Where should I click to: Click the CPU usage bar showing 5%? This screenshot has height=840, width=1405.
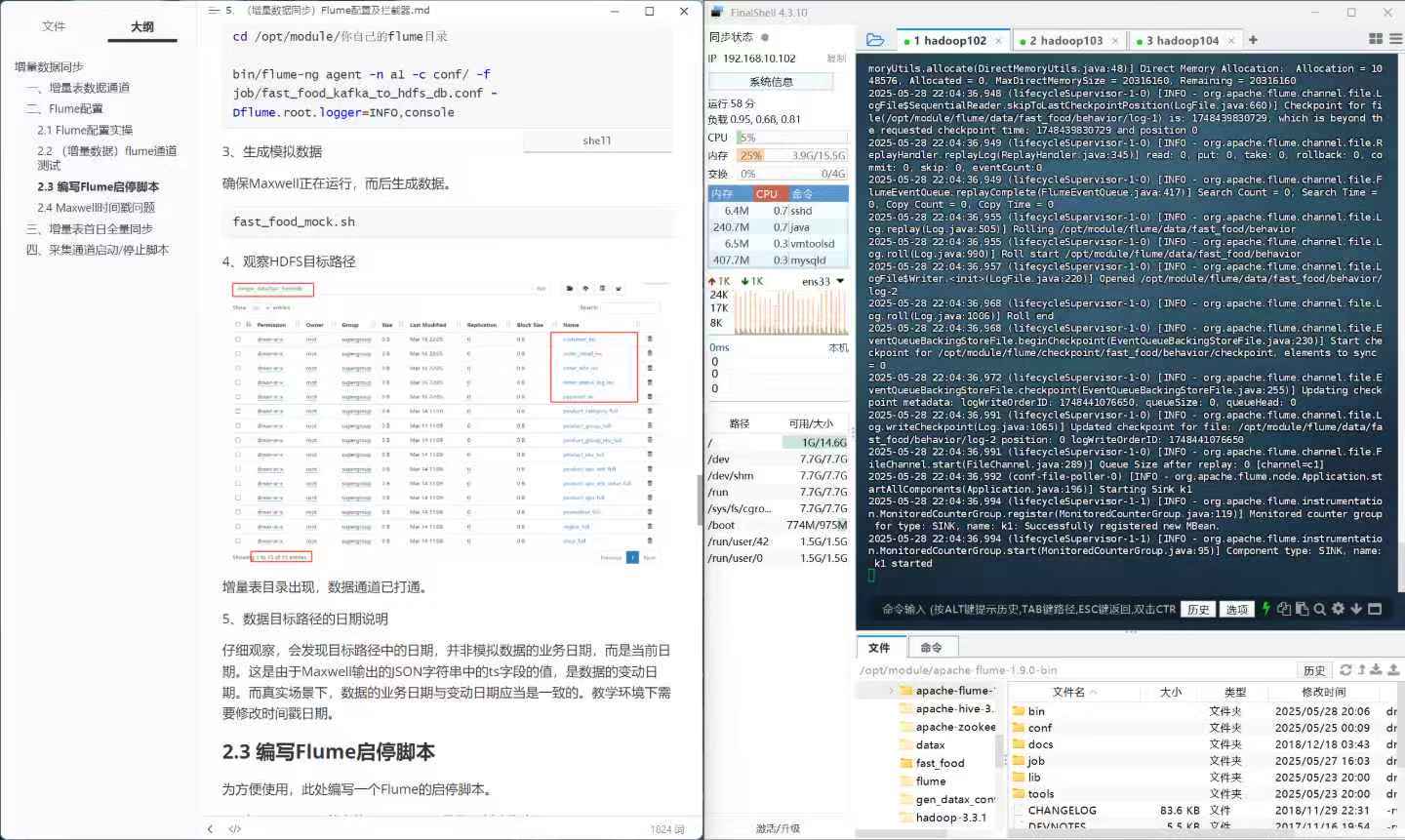pos(791,138)
